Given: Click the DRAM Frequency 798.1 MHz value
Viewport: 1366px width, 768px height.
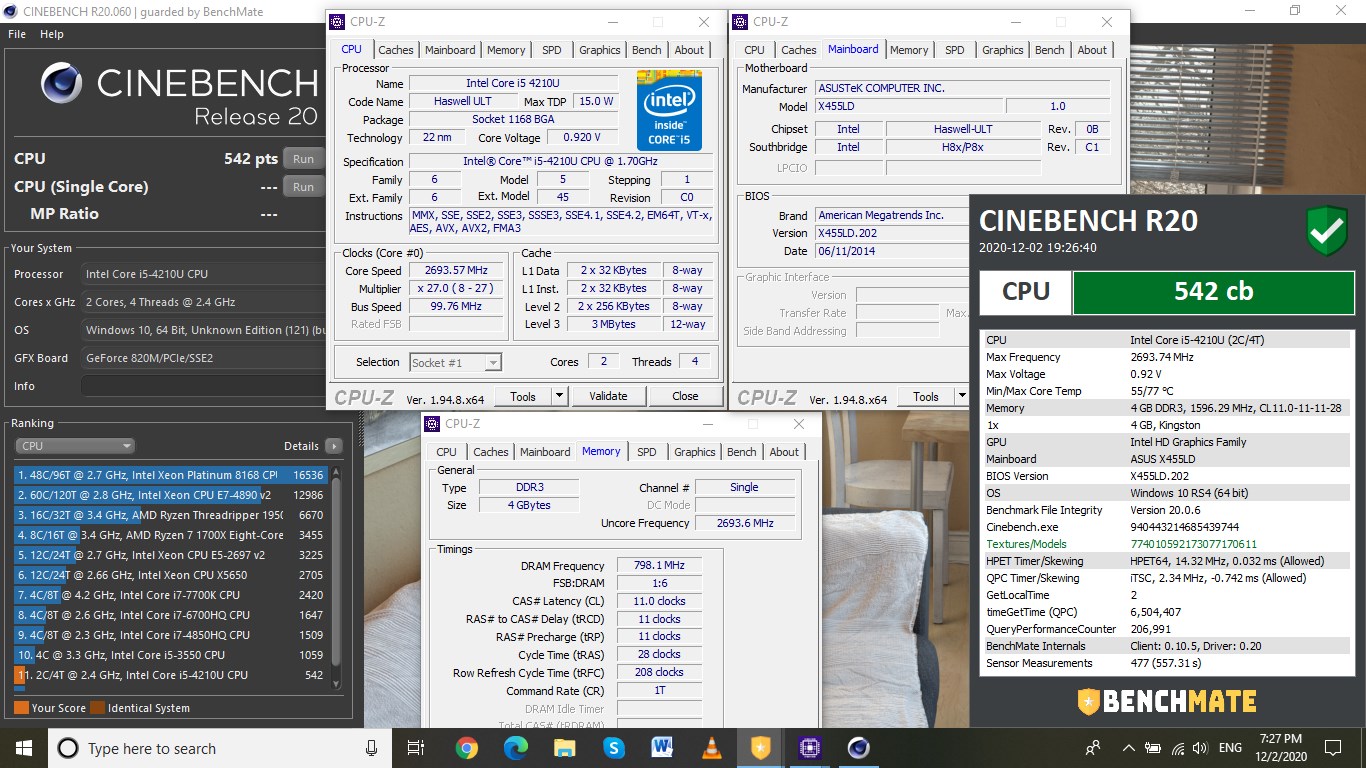Looking at the screenshot, I should (659, 566).
